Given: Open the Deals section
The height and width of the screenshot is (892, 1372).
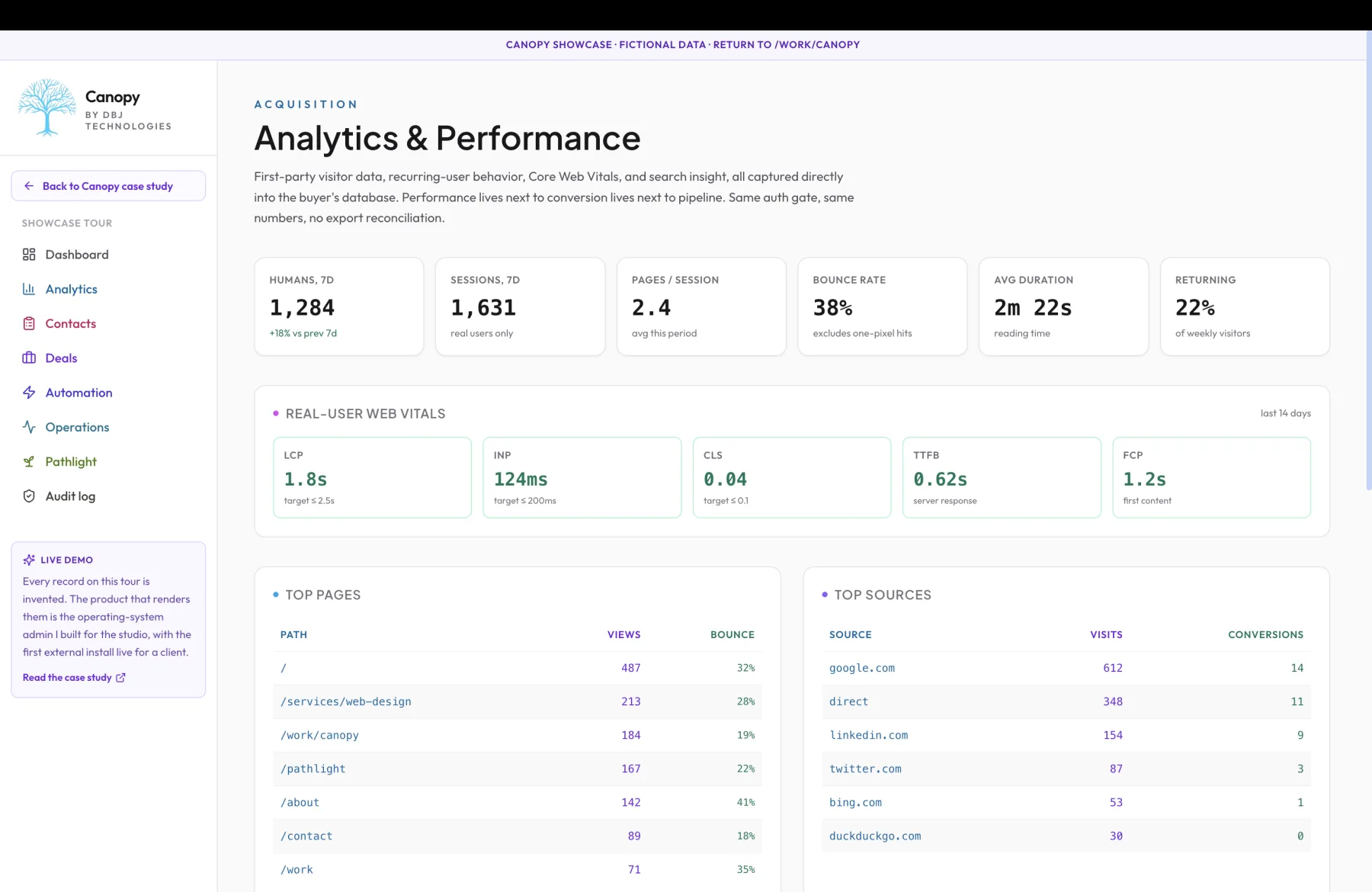Looking at the screenshot, I should [108, 358].
